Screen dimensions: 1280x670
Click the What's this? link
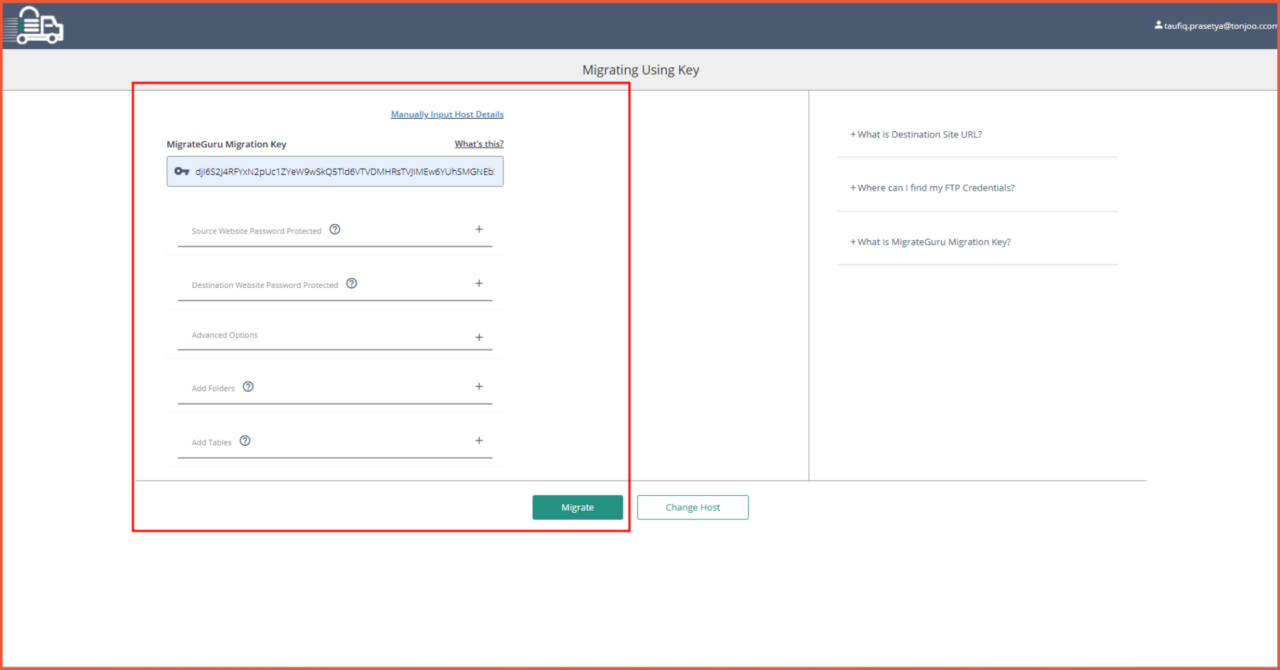click(x=479, y=144)
